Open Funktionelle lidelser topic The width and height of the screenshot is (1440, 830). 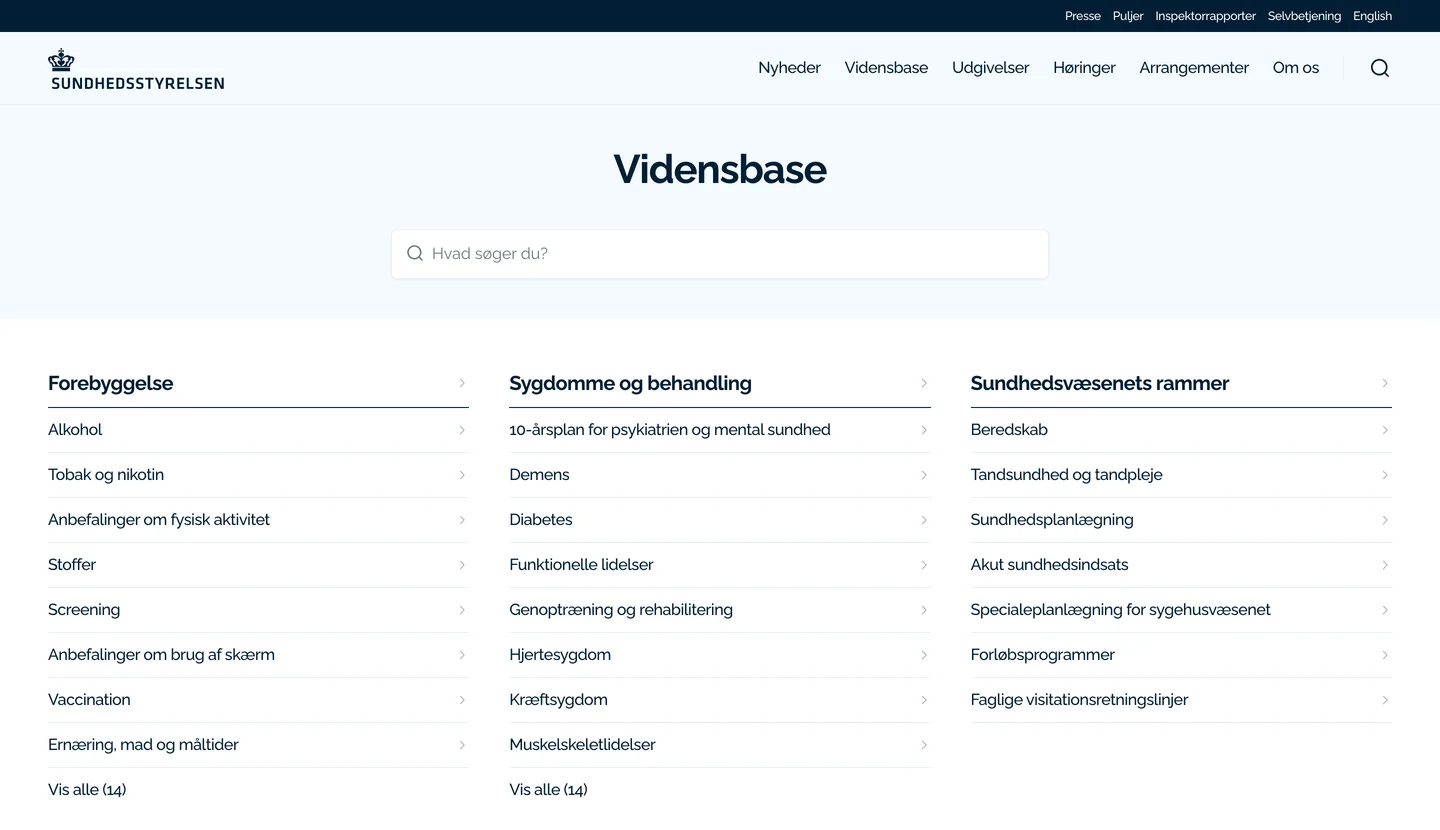tap(720, 565)
